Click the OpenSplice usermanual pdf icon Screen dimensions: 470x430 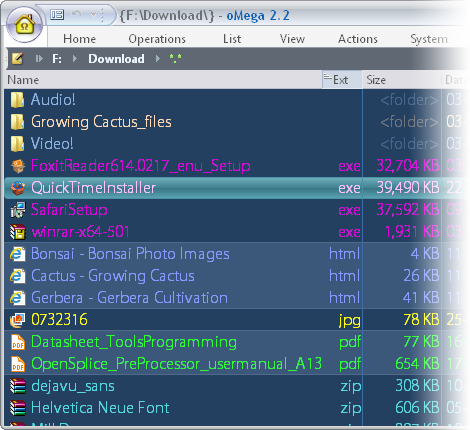[18, 364]
